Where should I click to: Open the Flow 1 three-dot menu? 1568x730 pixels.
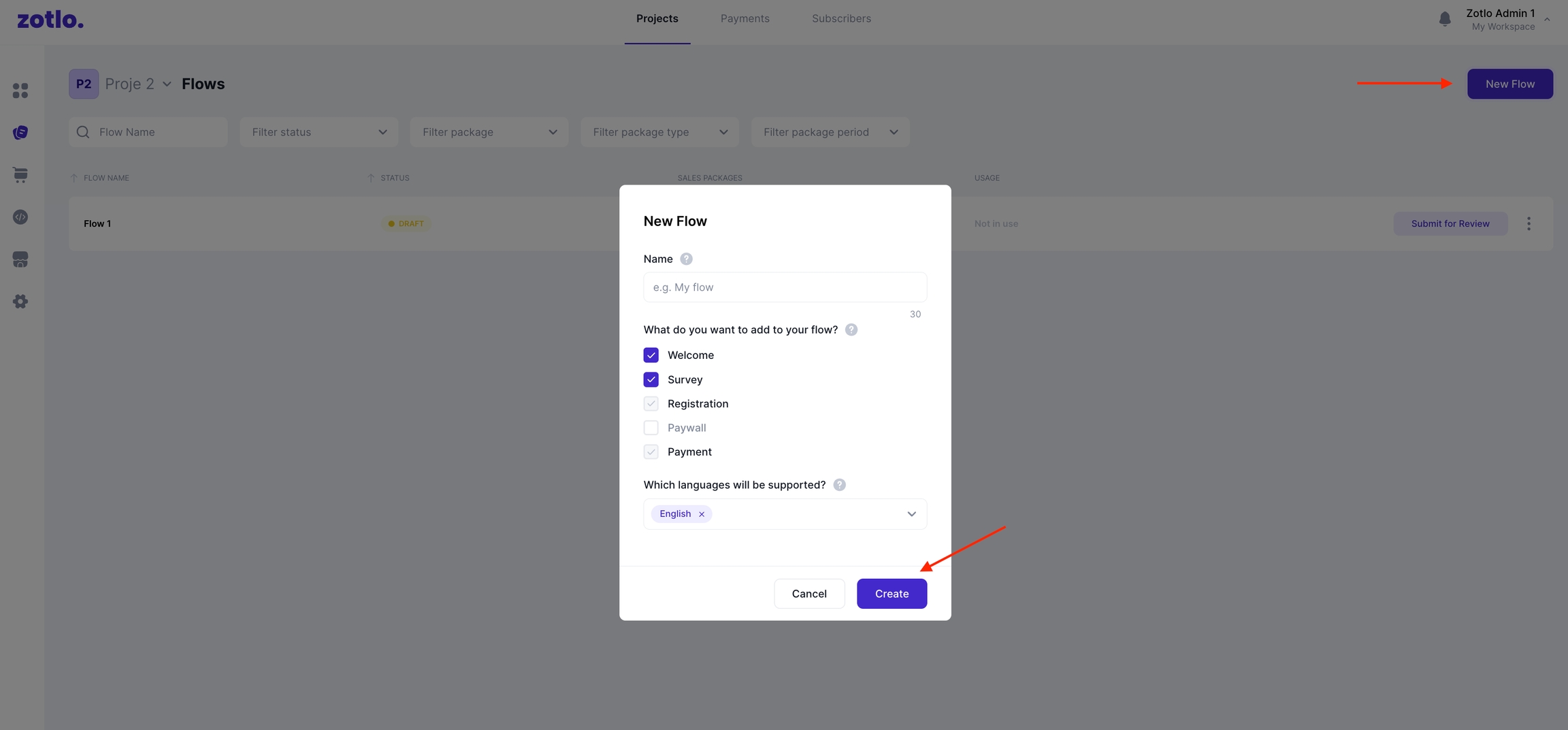click(1529, 223)
